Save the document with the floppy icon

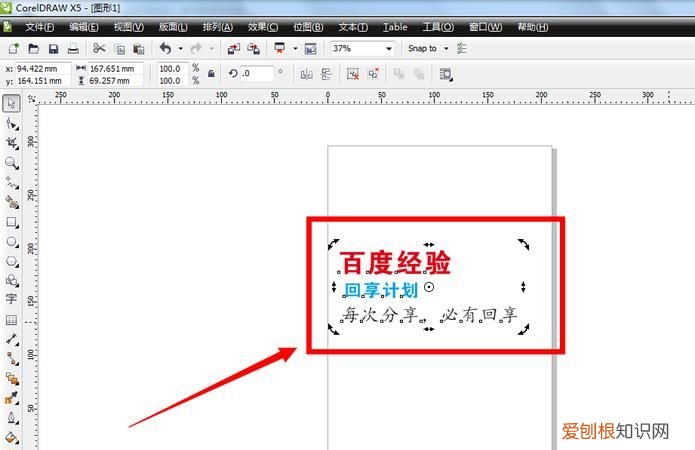(53, 48)
